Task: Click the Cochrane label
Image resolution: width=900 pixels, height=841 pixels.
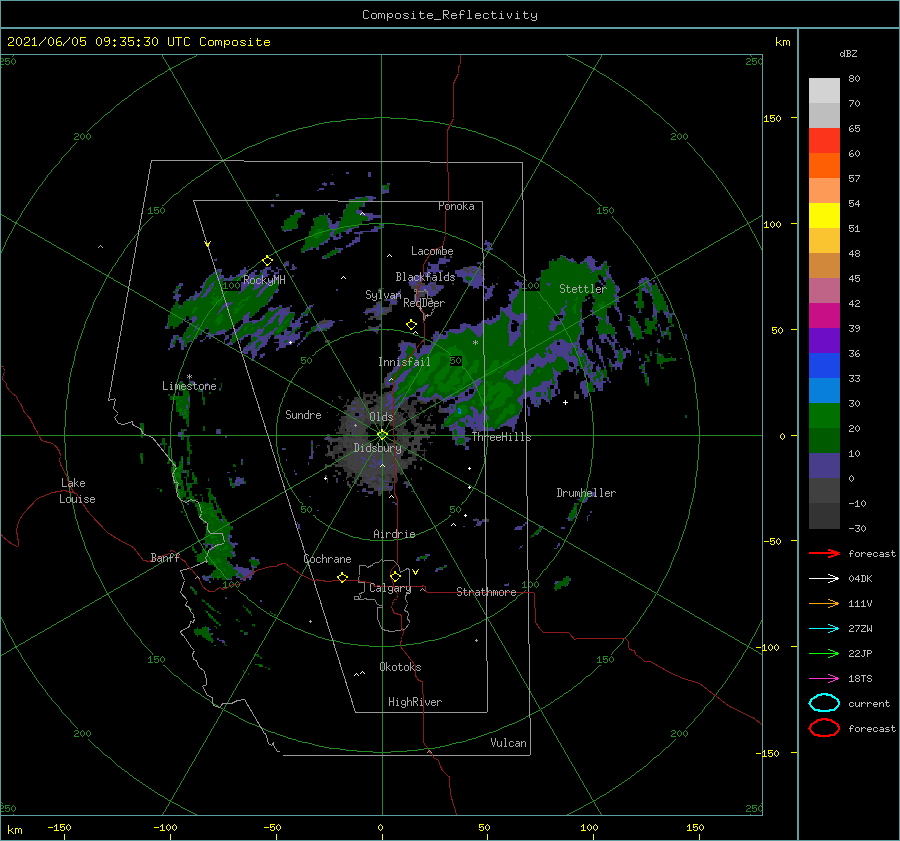Action: 327,559
